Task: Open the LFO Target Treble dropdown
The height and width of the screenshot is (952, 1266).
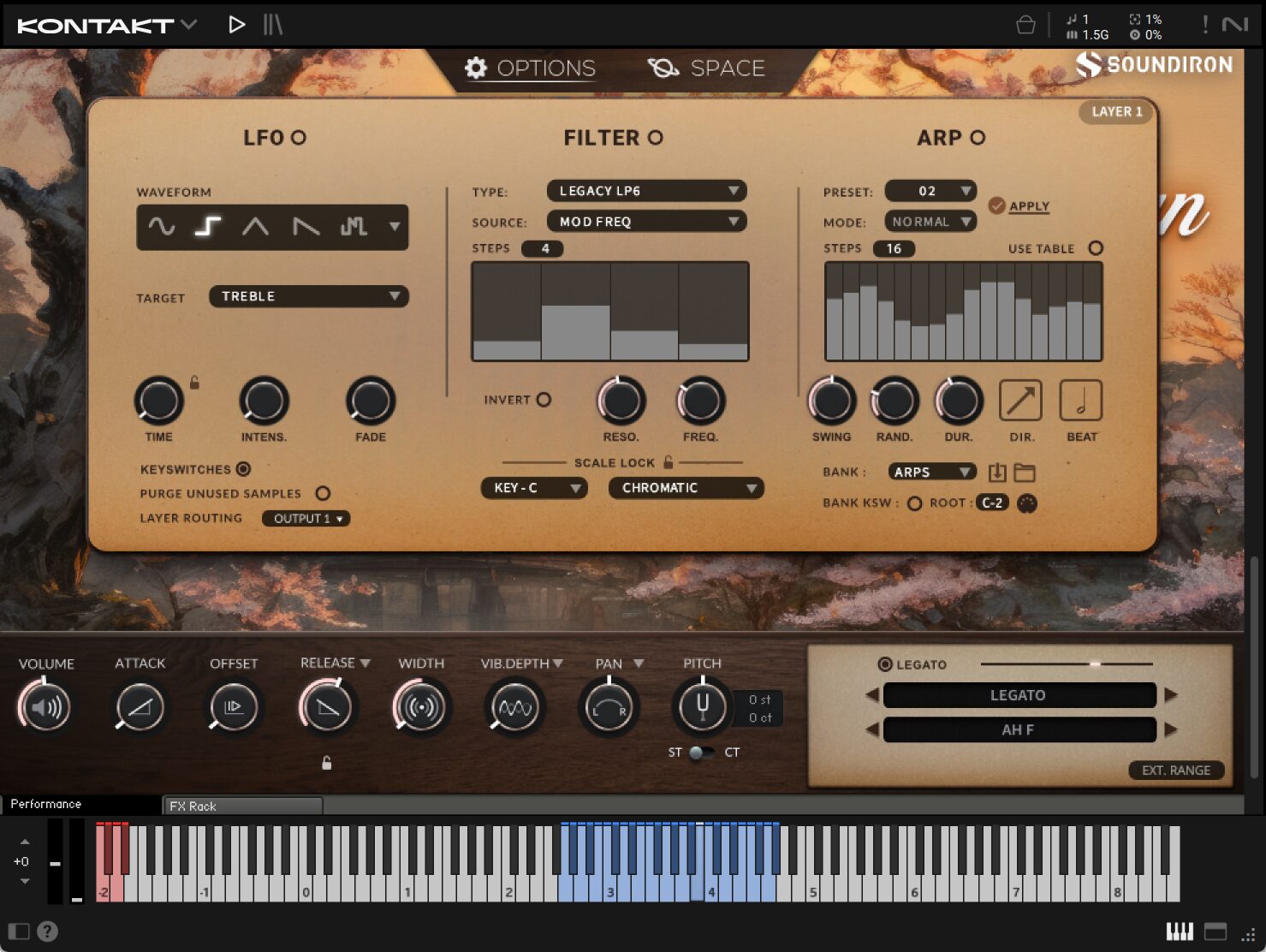Action: point(308,296)
